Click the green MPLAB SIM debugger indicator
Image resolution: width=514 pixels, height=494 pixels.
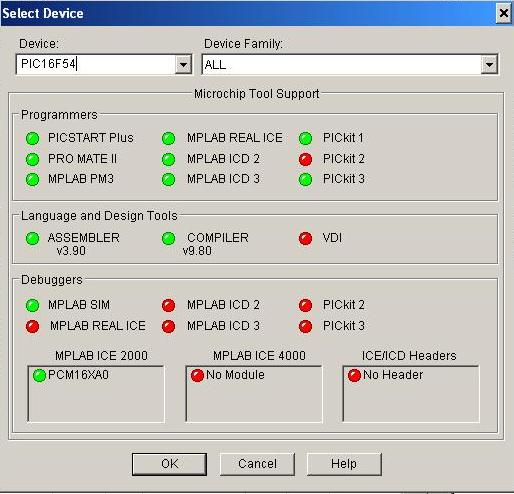(x=33, y=305)
